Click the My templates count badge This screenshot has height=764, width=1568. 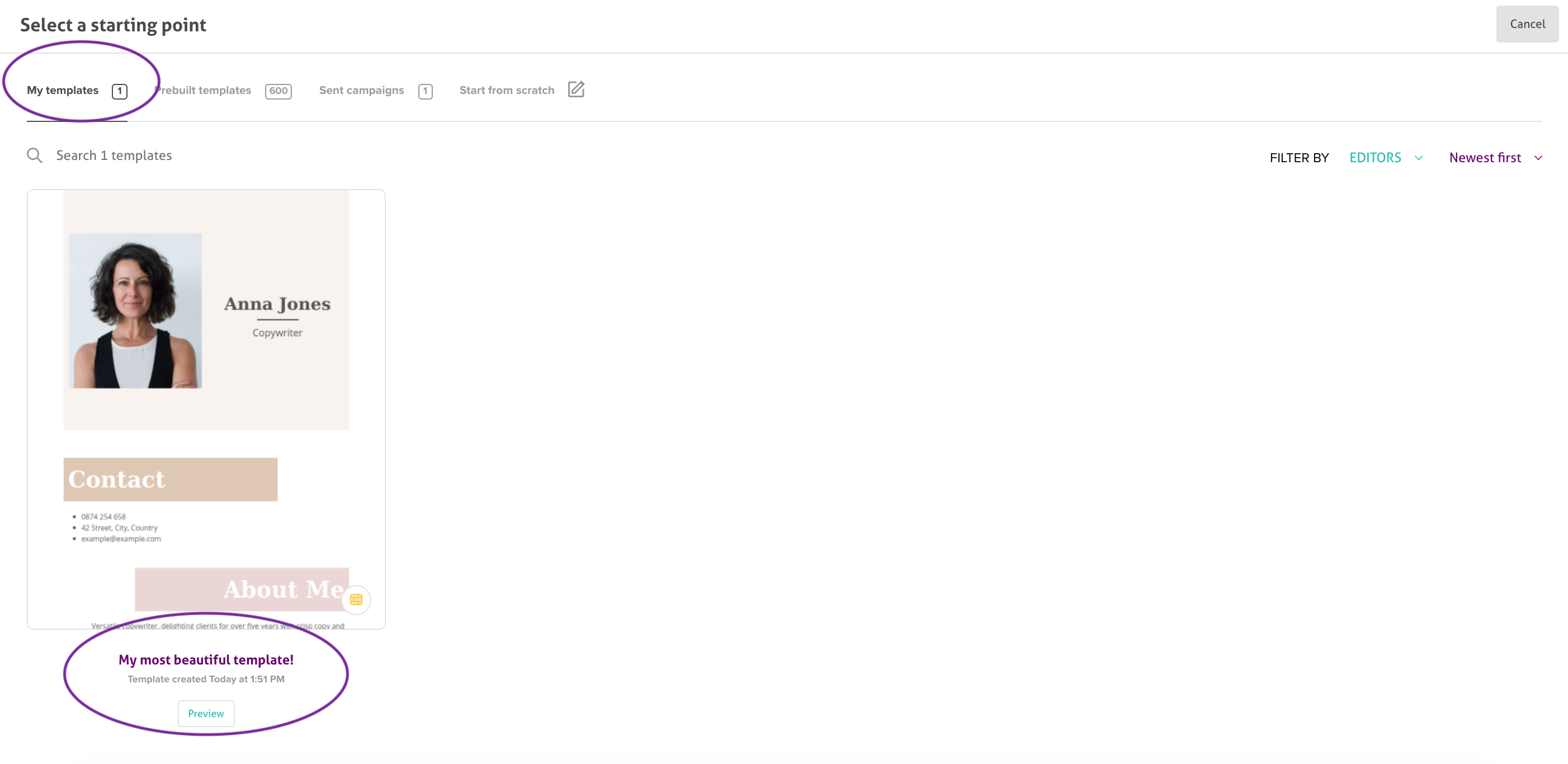click(119, 91)
